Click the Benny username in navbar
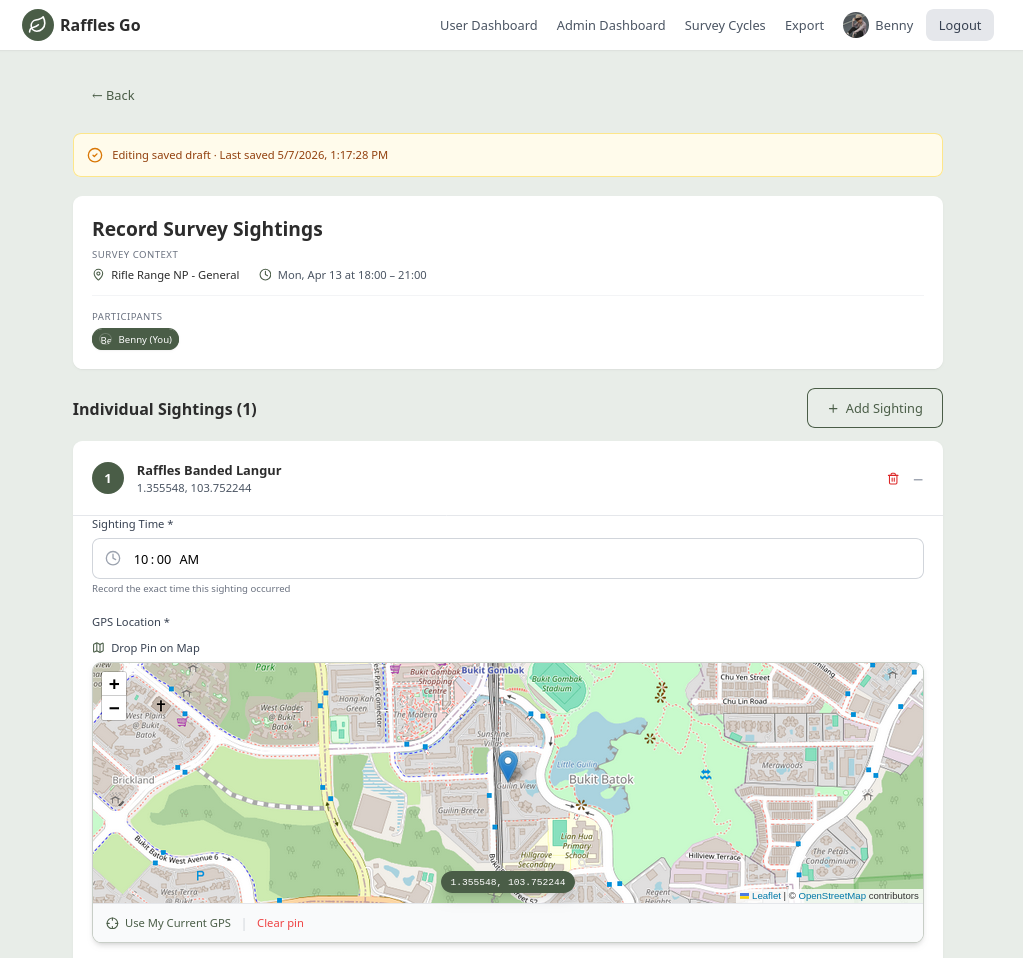This screenshot has width=1024, height=958. (894, 25)
